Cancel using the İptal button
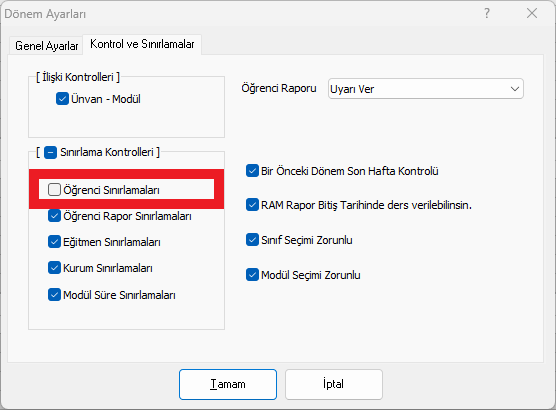 tap(334, 384)
